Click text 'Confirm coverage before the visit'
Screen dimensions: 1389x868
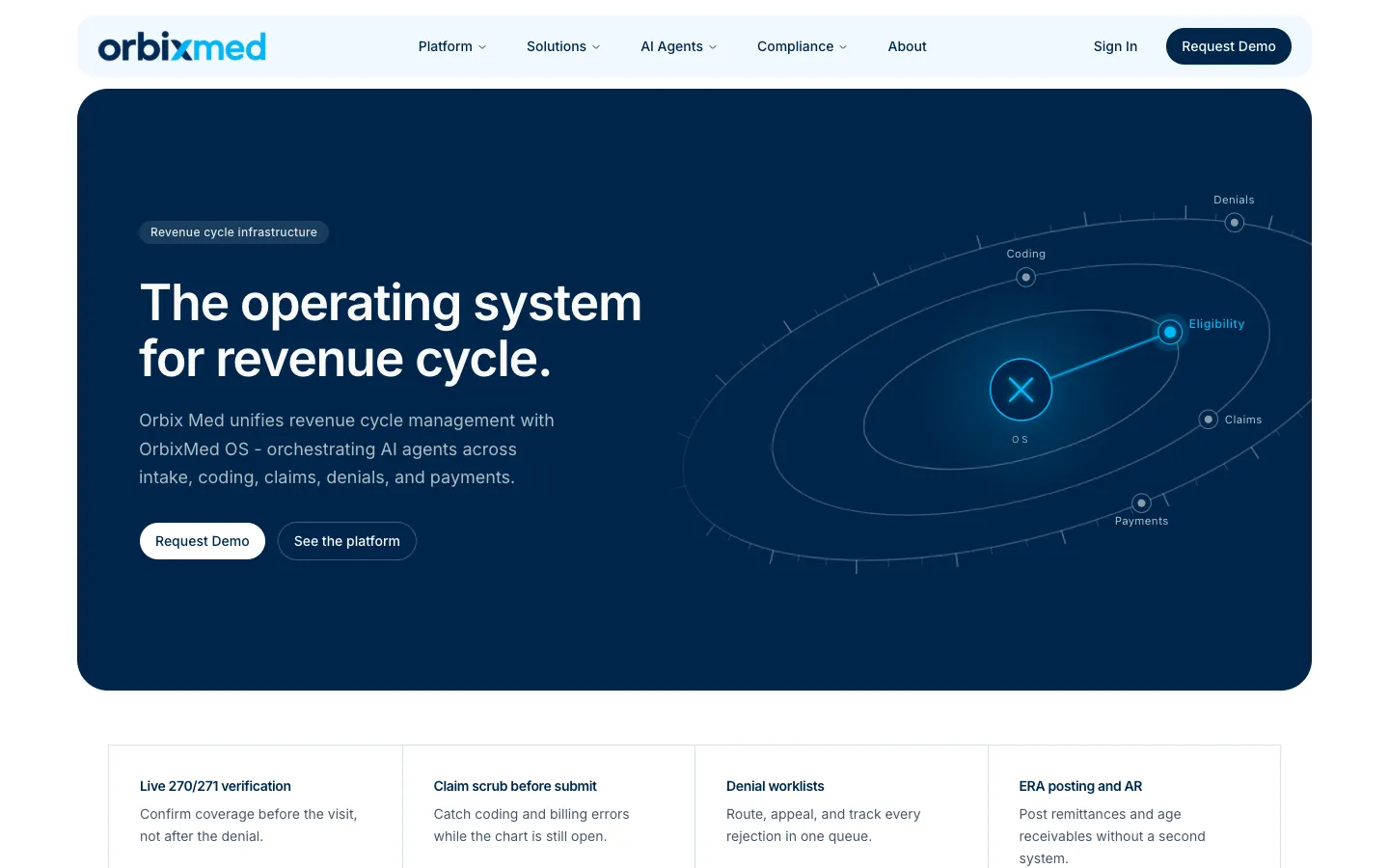pos(247,814)
